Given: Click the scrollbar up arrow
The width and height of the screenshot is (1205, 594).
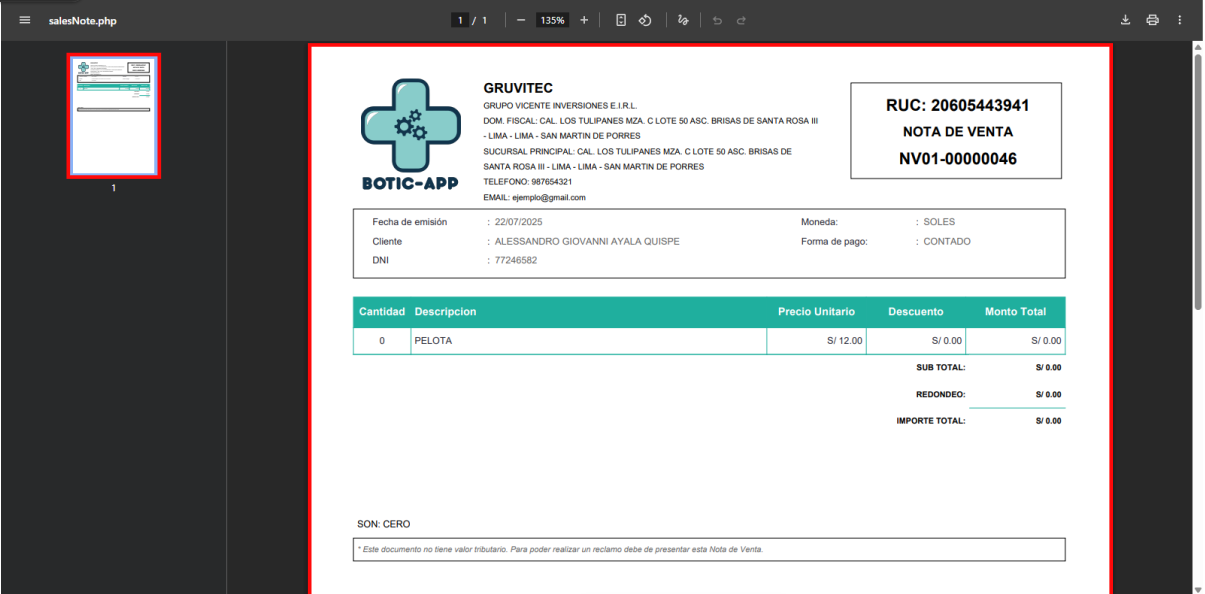Looking at the screenshot, I should pos(1198,46).
